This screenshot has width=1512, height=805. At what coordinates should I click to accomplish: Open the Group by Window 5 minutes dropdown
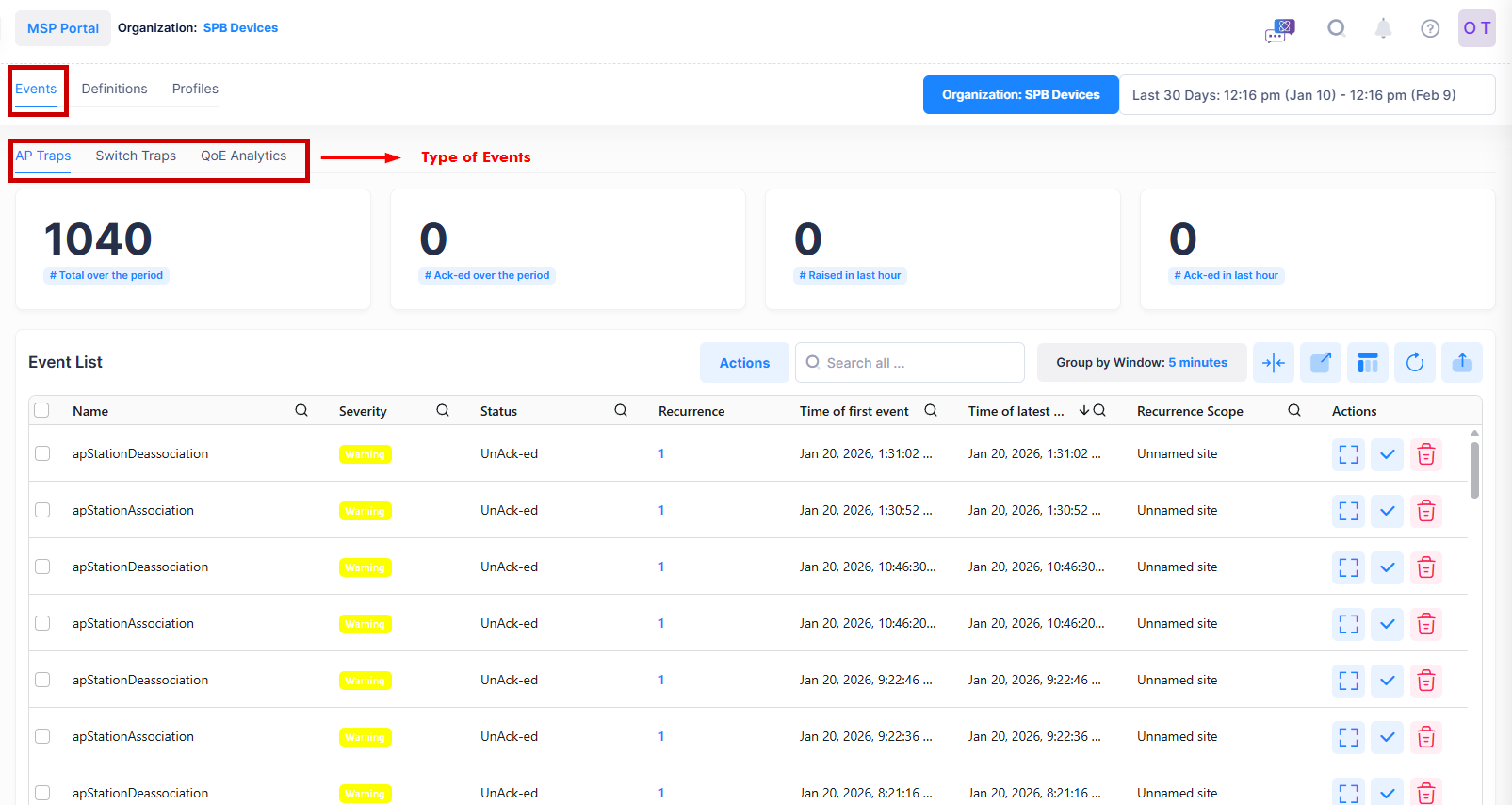coord(1141,363)
